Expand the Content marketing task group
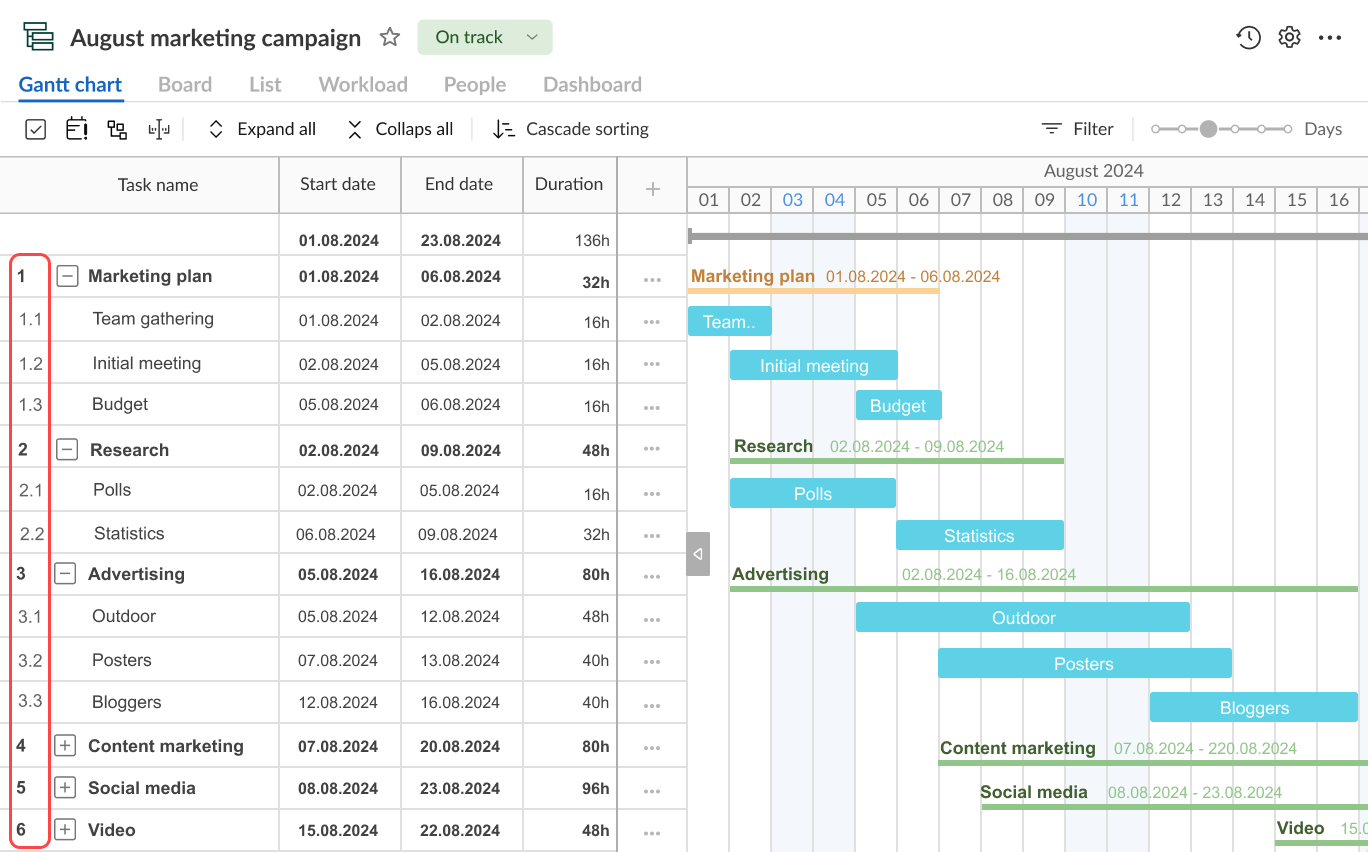This screenshot has width=1368, height=852. (65, 745)
